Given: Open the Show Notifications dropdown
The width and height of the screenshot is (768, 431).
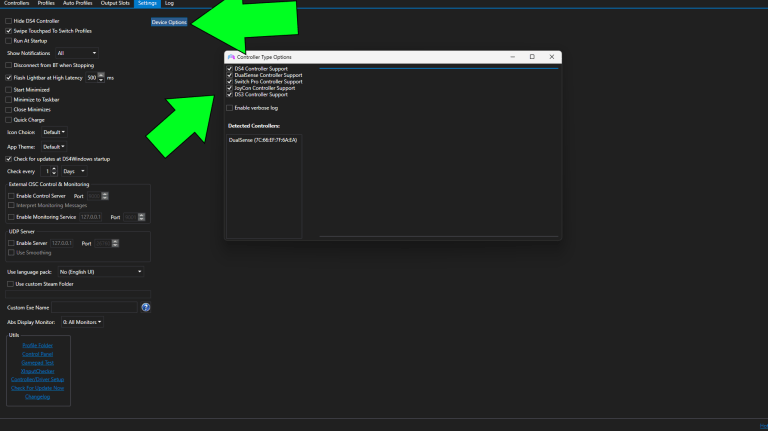Looking at the screenshot, I should (77, 52).
